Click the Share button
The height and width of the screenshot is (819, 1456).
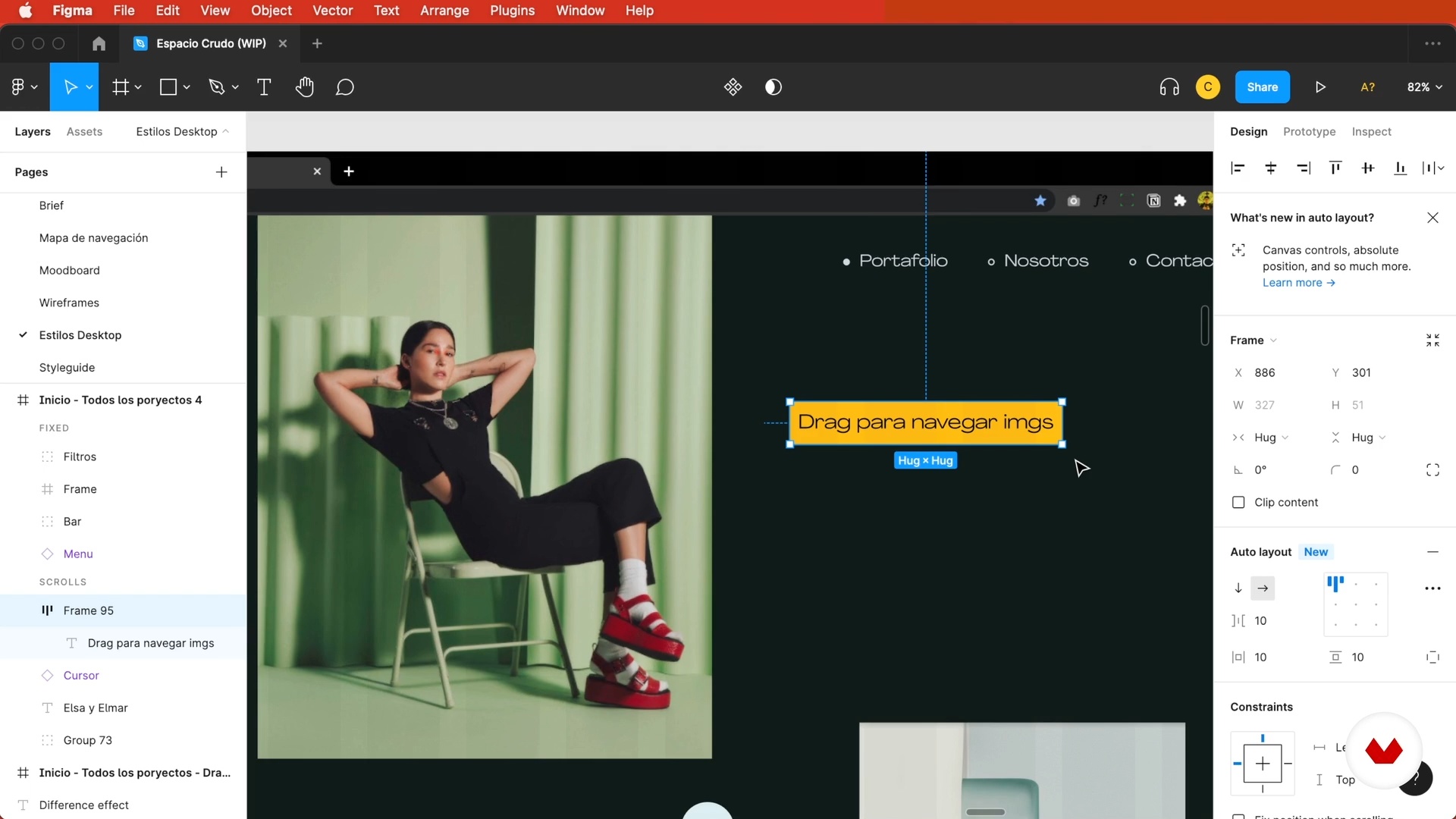point(1262,87)
